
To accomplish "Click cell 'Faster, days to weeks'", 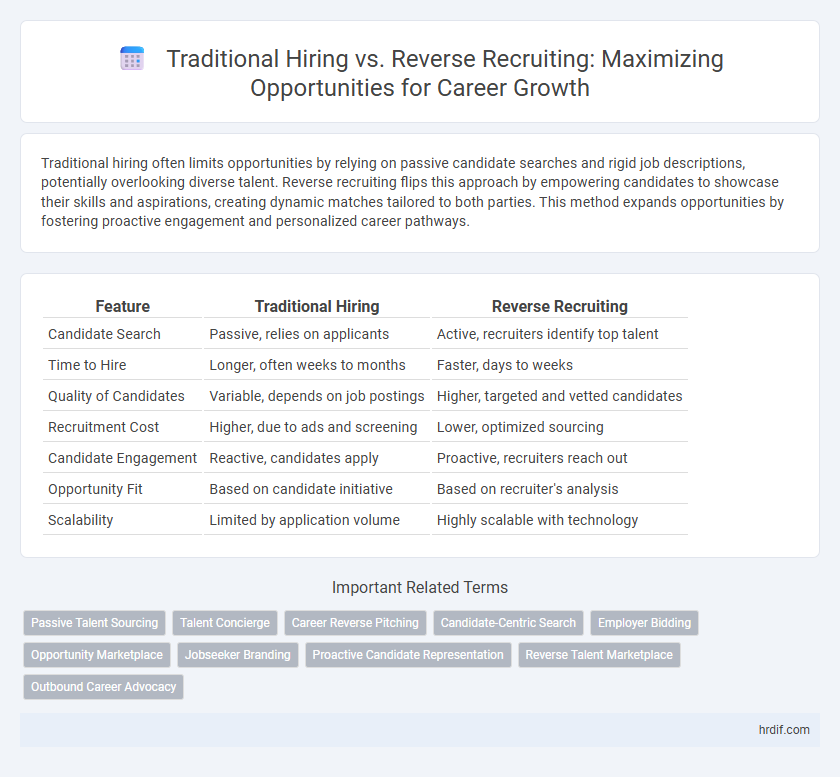I will [560, 365].
